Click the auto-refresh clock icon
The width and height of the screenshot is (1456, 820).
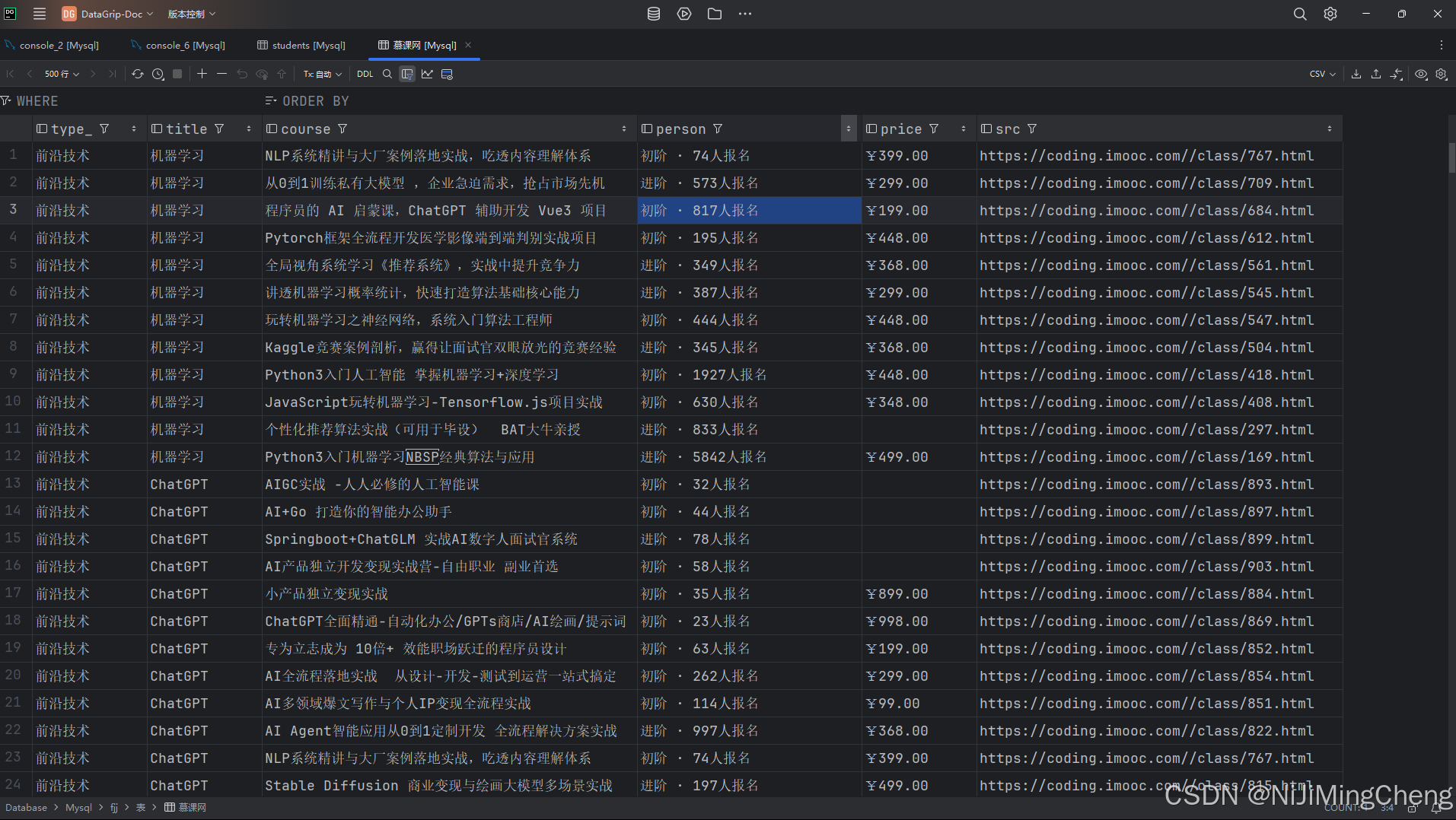coord(158,74)
